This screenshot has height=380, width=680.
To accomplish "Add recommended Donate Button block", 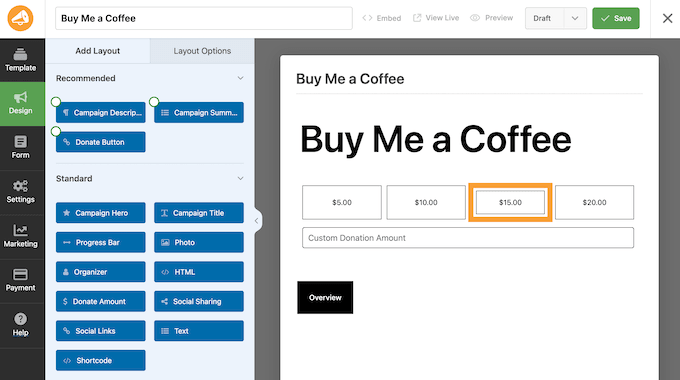I will point(101,142).
